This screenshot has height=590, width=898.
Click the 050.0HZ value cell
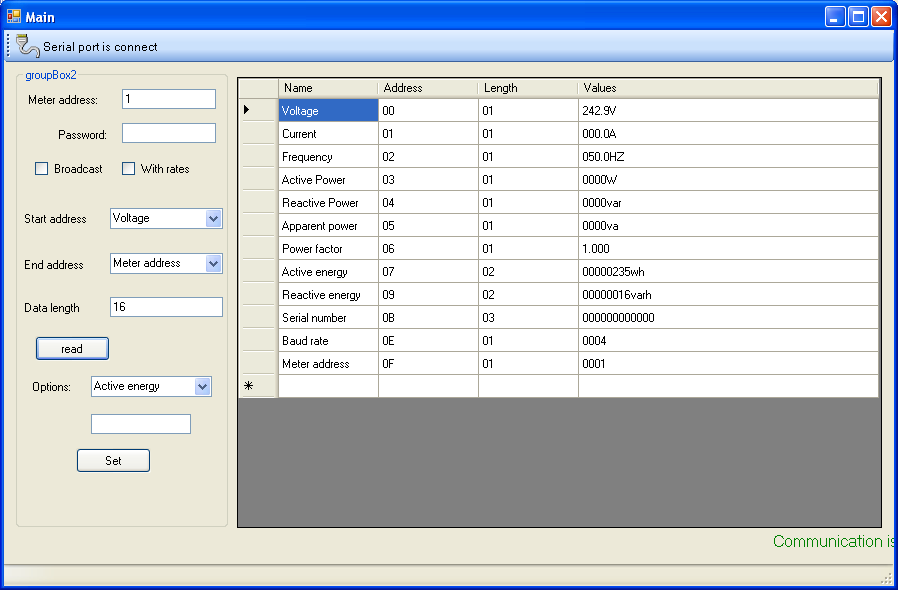point(728,156)
